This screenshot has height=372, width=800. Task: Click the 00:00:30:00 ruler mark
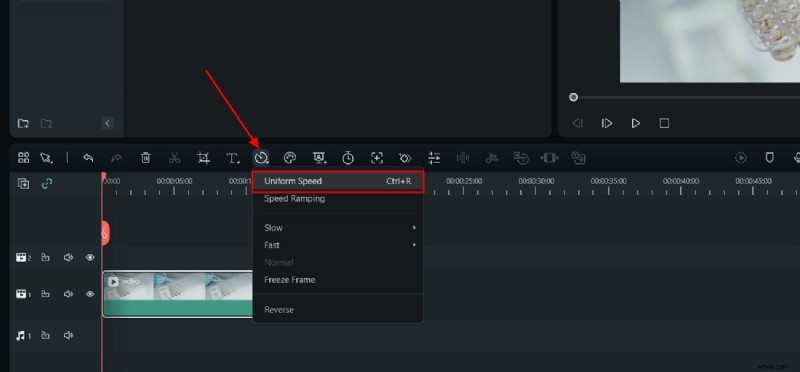click(x=536, y=181)
